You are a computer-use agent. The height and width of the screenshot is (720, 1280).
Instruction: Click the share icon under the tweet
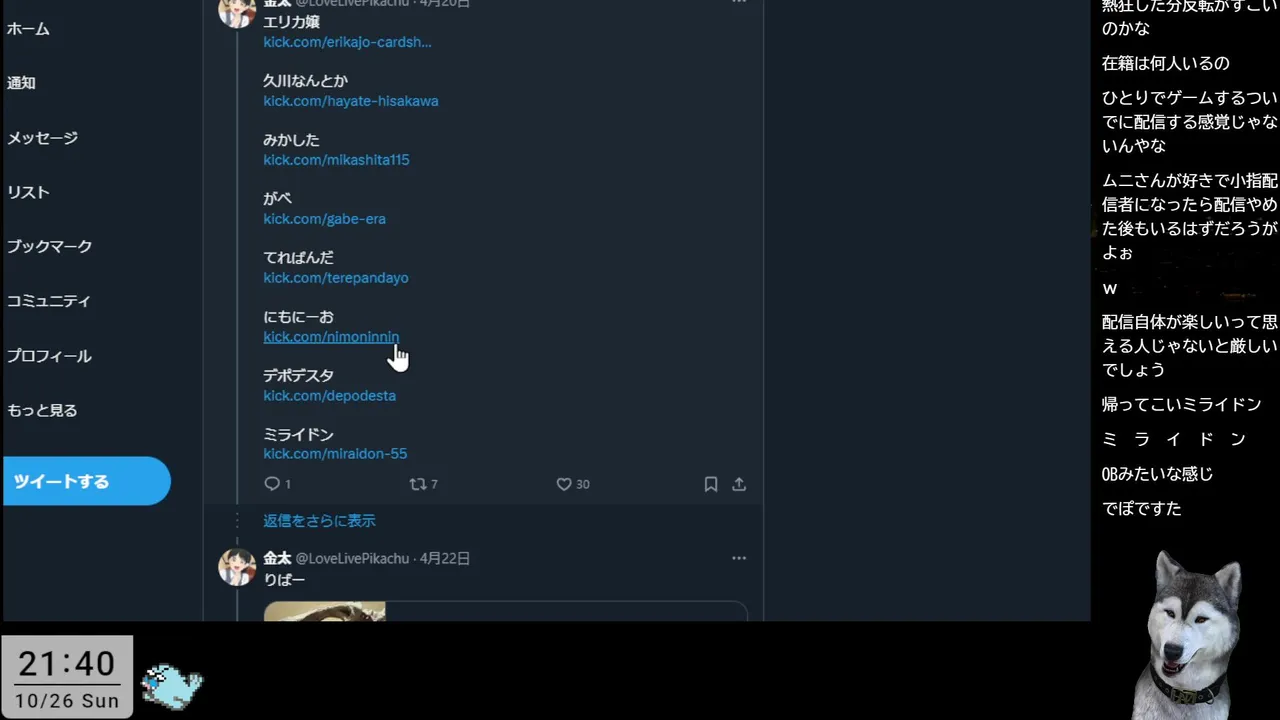(739, 484)
